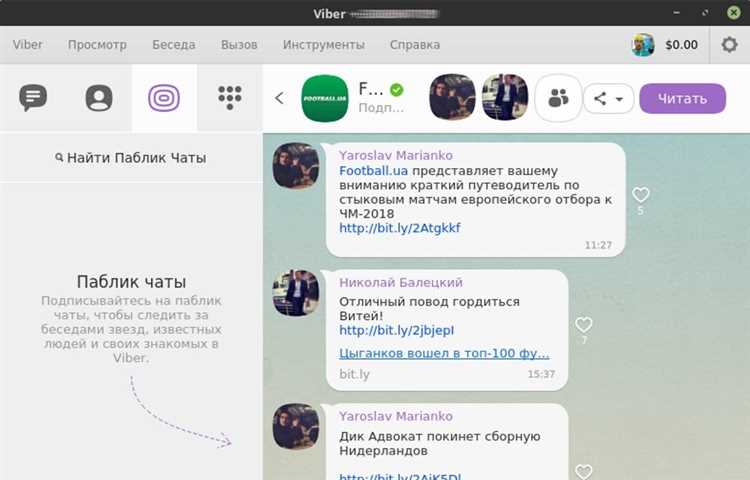This screenshot has height=480, width=750.
Task: Like the Дик Адвокат message heart
Action: click(584, 471)
